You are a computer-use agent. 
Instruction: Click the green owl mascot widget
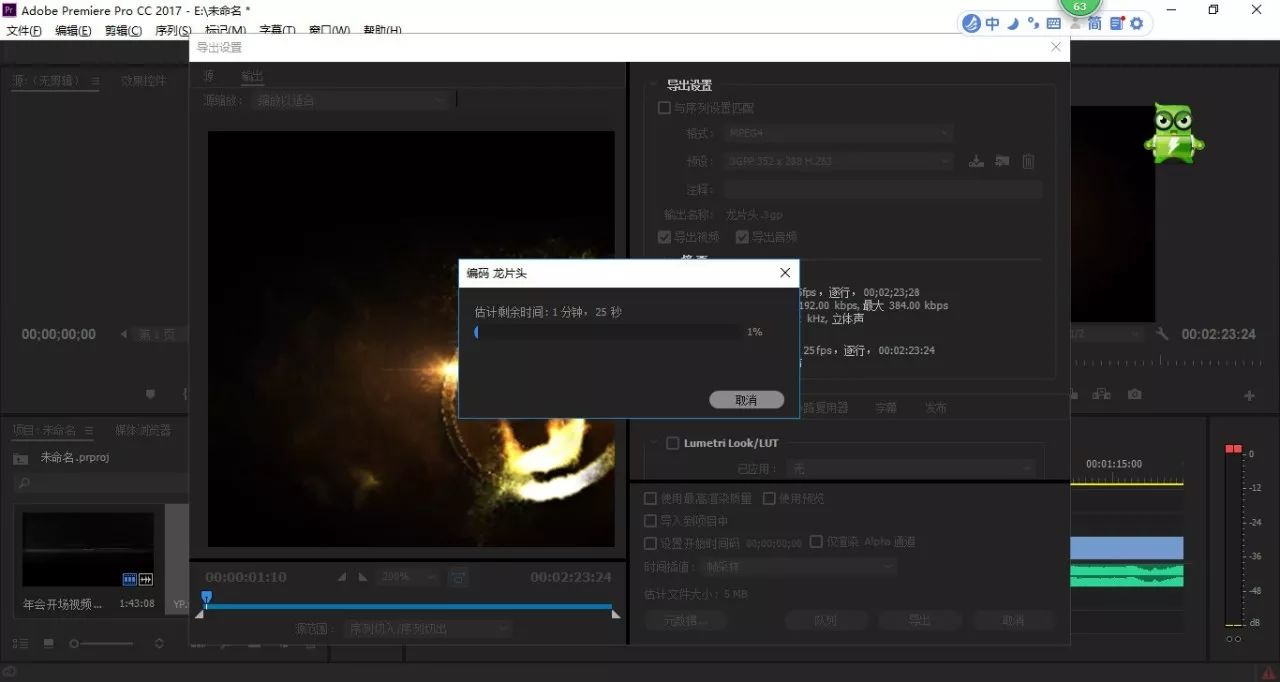pos(1174,132)
